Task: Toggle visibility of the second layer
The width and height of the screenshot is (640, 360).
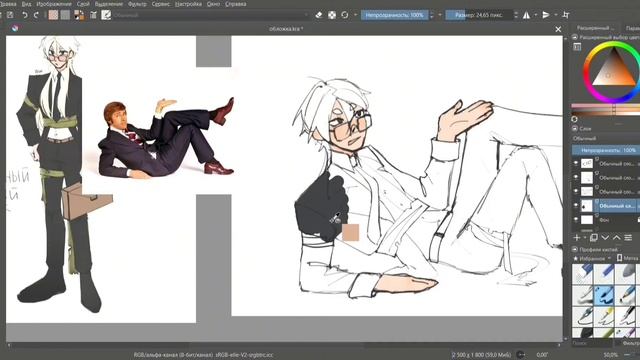Action: (x=576, y=177)
